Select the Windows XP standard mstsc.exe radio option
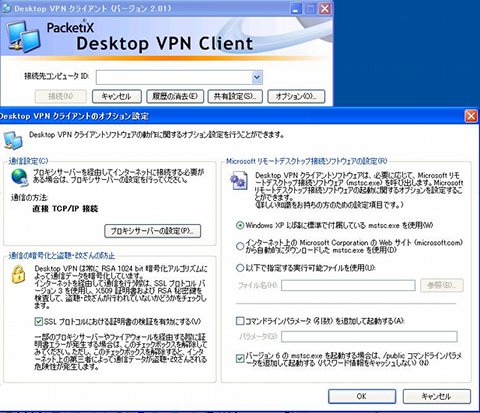This screenshot has width=480, height=413. [x=240, y=225]
